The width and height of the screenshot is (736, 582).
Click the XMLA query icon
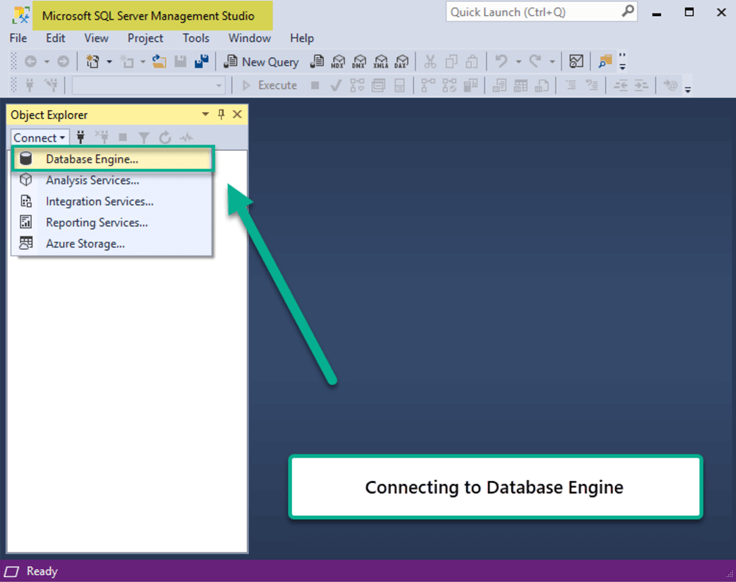tap(381, 61)
